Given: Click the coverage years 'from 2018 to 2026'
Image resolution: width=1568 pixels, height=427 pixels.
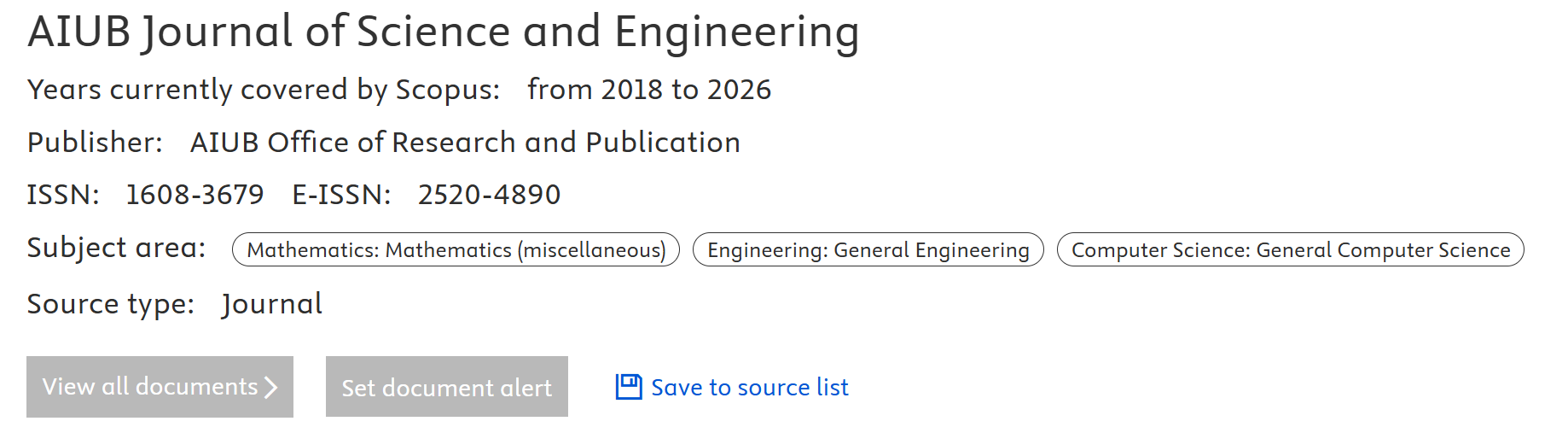Looking at the screenshot, I should tap(649, 90).
